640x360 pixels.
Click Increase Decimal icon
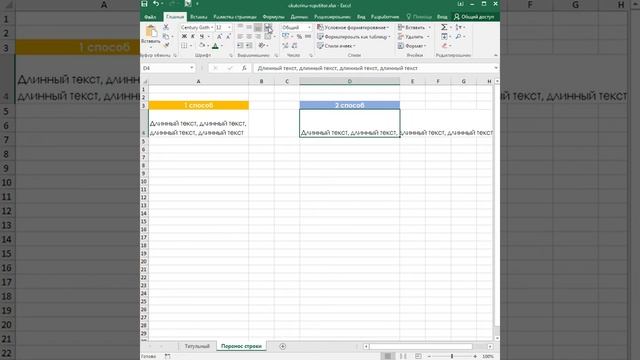(x=285, y=46)
